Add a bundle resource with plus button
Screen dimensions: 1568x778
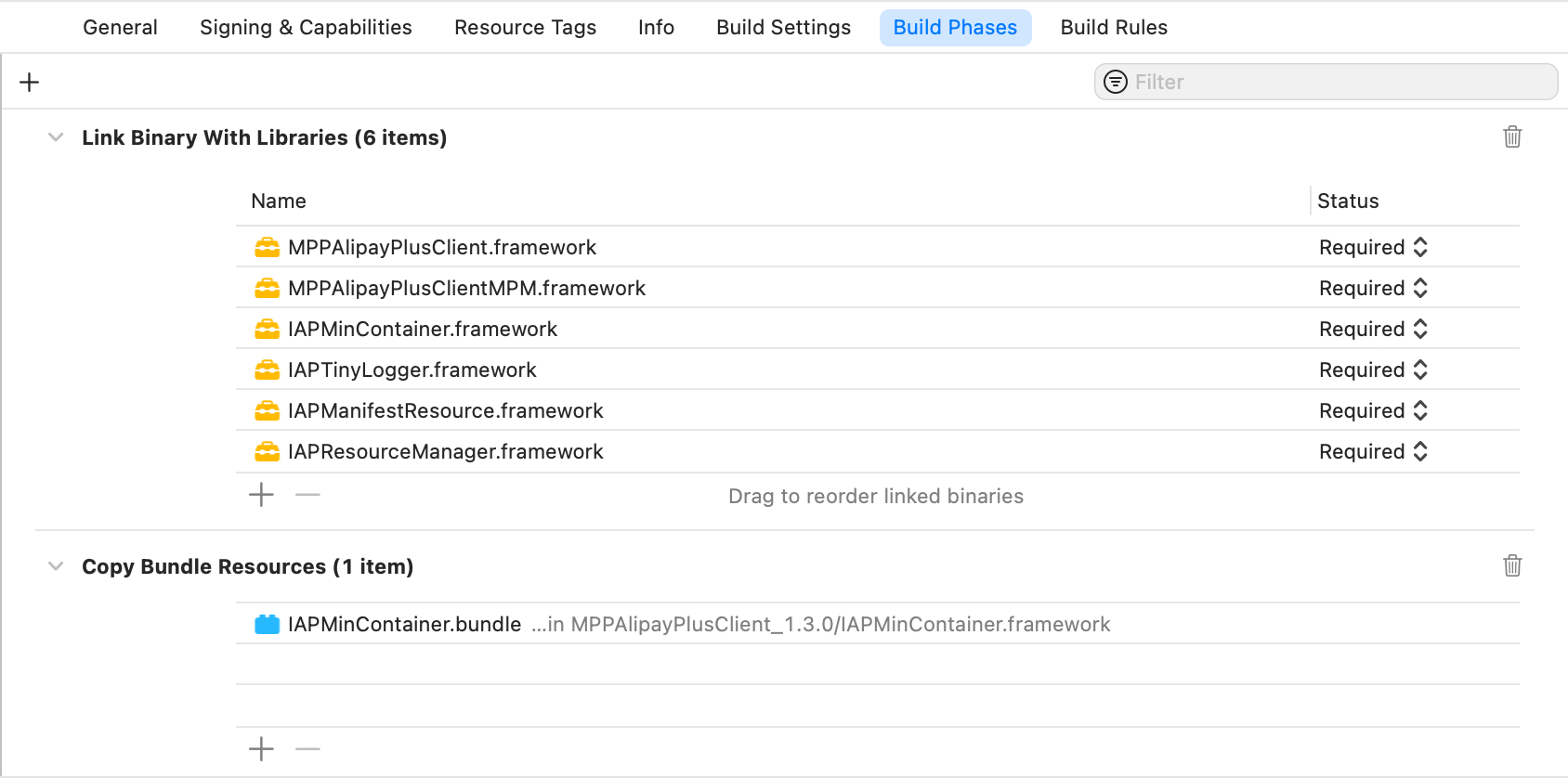(x=262, y=748)
